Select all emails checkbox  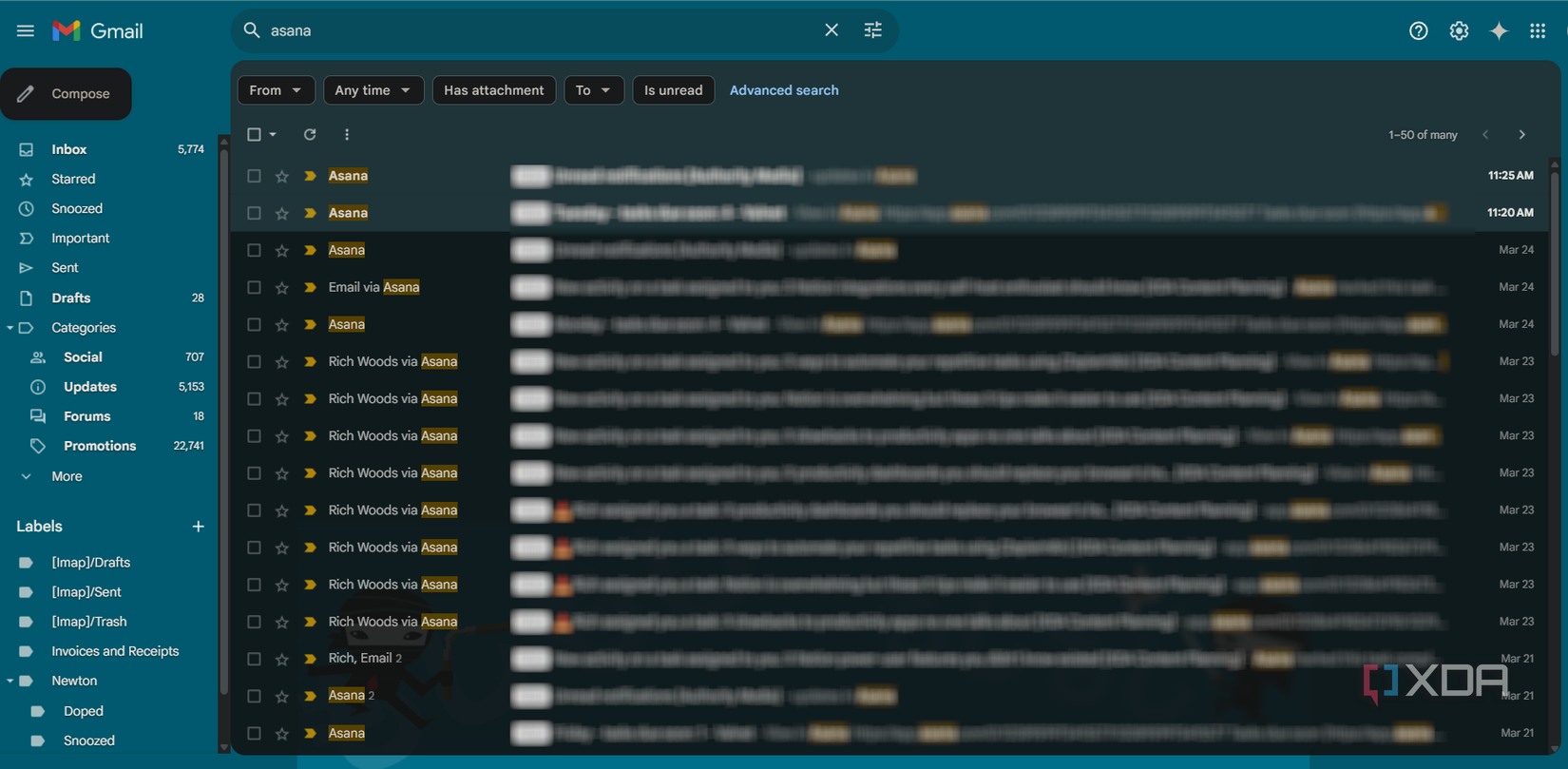click(254, 135)
